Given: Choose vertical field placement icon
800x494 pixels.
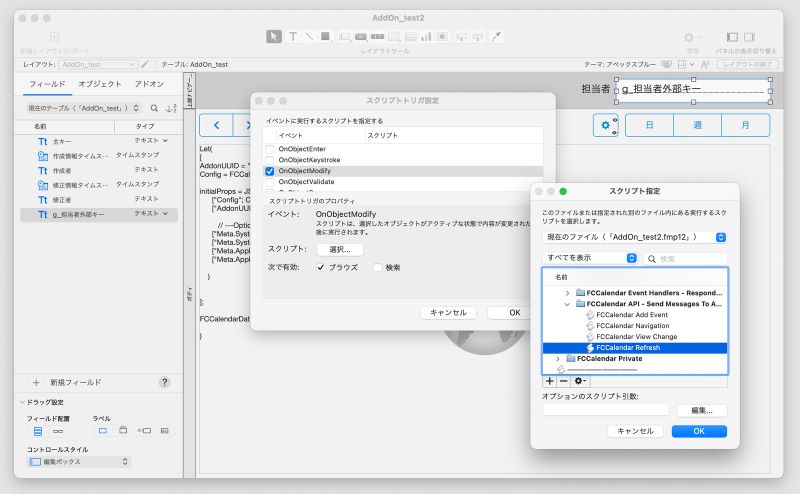Looking at the screenshot, I should click(x=38, y=431).
